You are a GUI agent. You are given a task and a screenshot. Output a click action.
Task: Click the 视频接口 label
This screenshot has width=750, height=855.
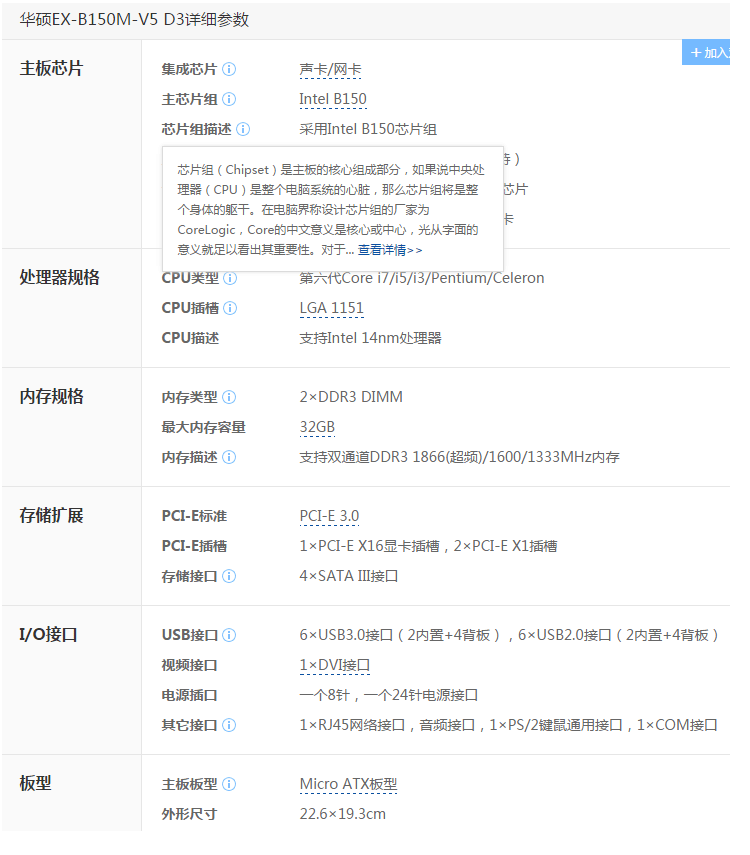tap(189, 665)
